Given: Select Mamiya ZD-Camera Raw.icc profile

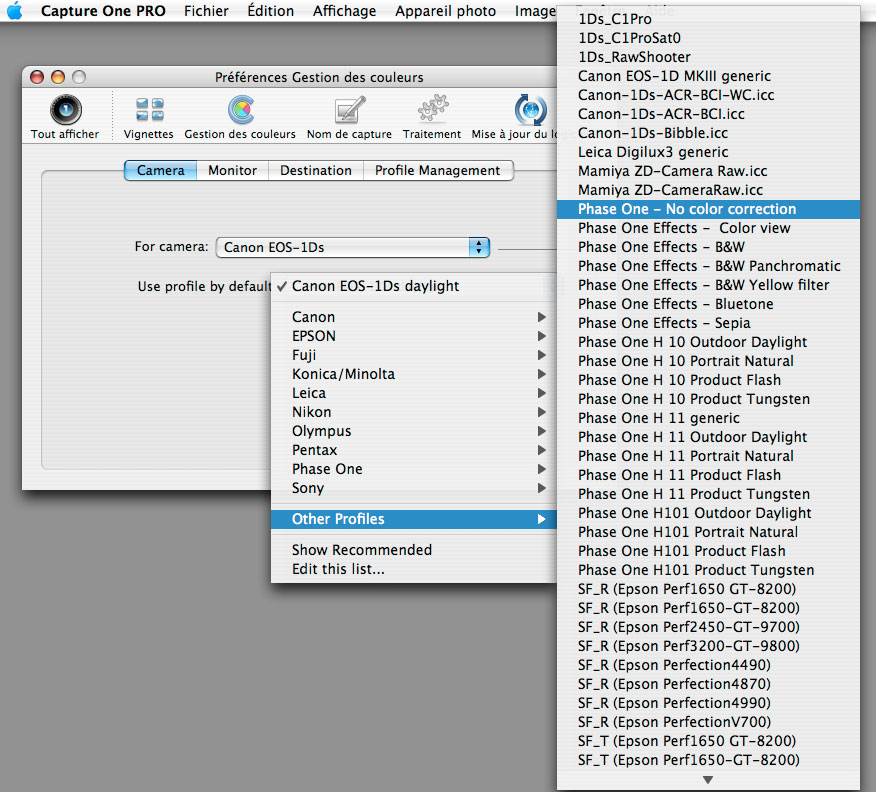Looking at the screenshot, I should (x=708, y=171).
